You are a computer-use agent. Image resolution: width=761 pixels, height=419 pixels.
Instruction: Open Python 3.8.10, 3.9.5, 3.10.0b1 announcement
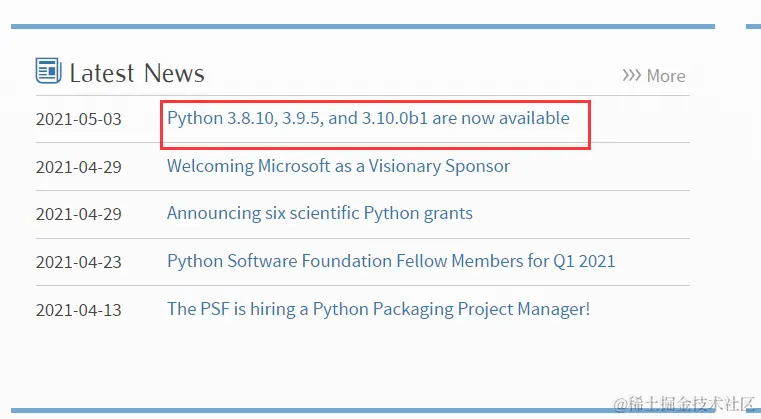[x=368, y=118]
